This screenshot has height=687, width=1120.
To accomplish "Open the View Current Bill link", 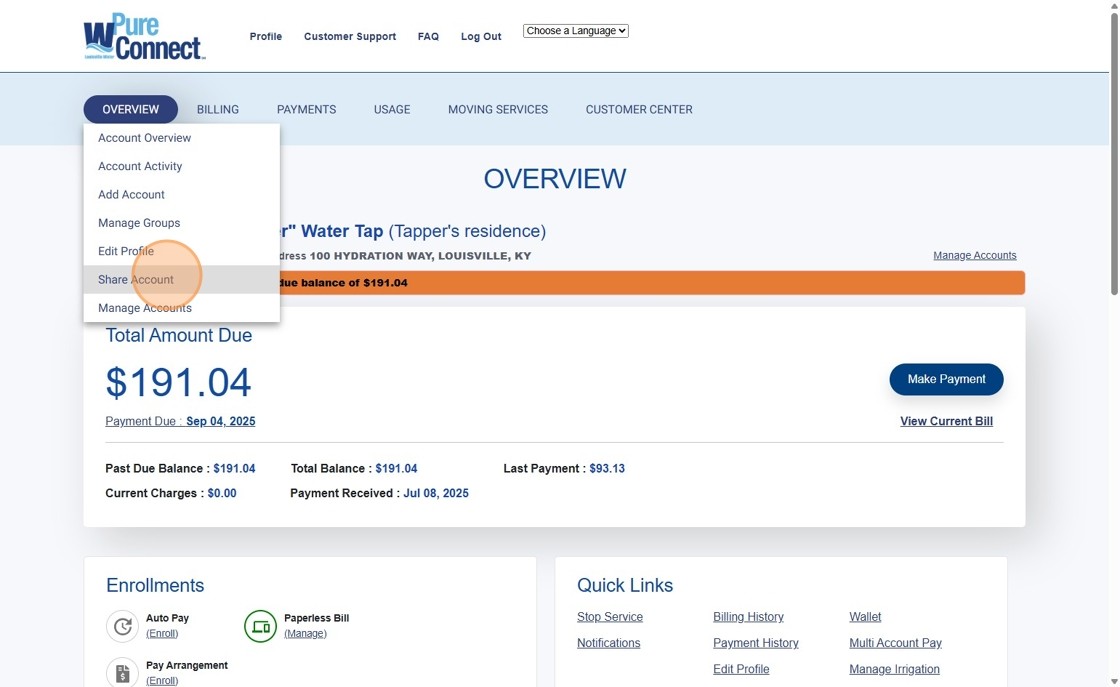I will [946, 421].
